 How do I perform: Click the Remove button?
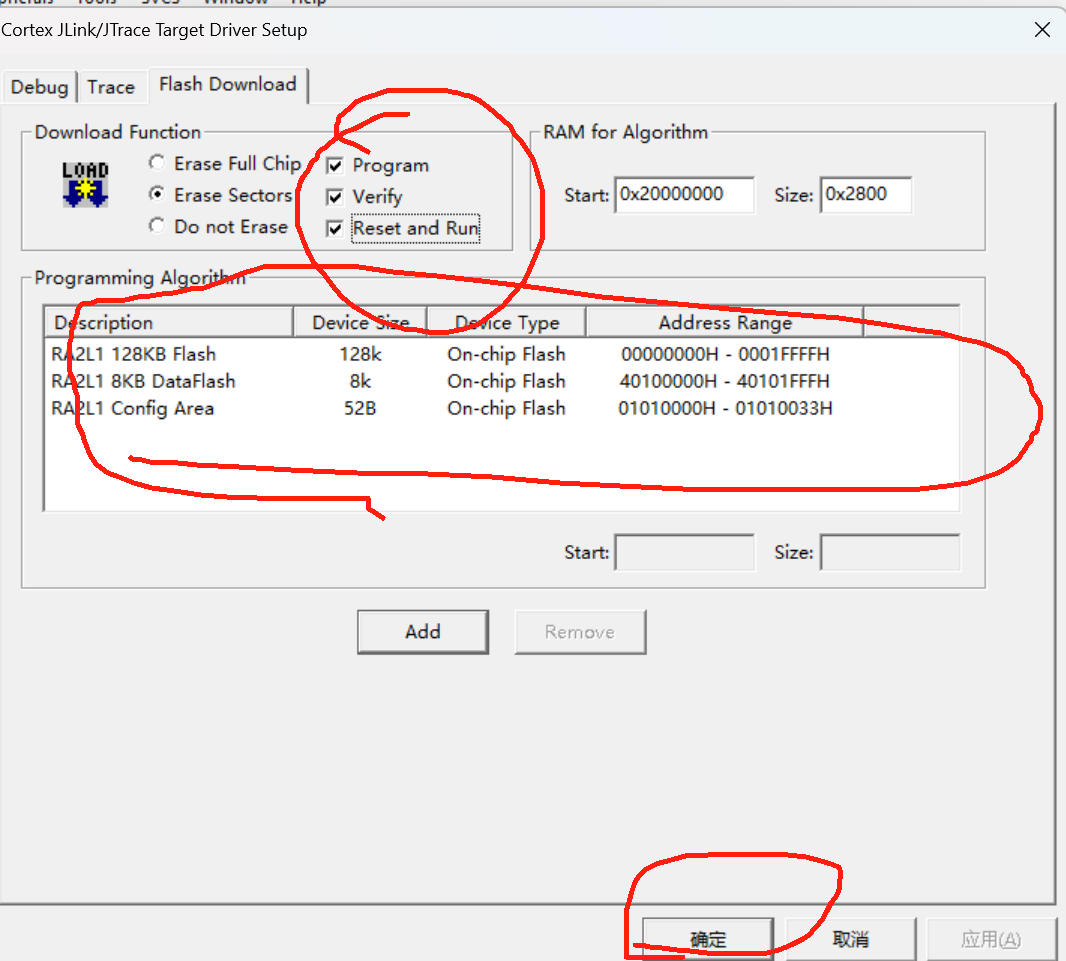click(580, 632)
